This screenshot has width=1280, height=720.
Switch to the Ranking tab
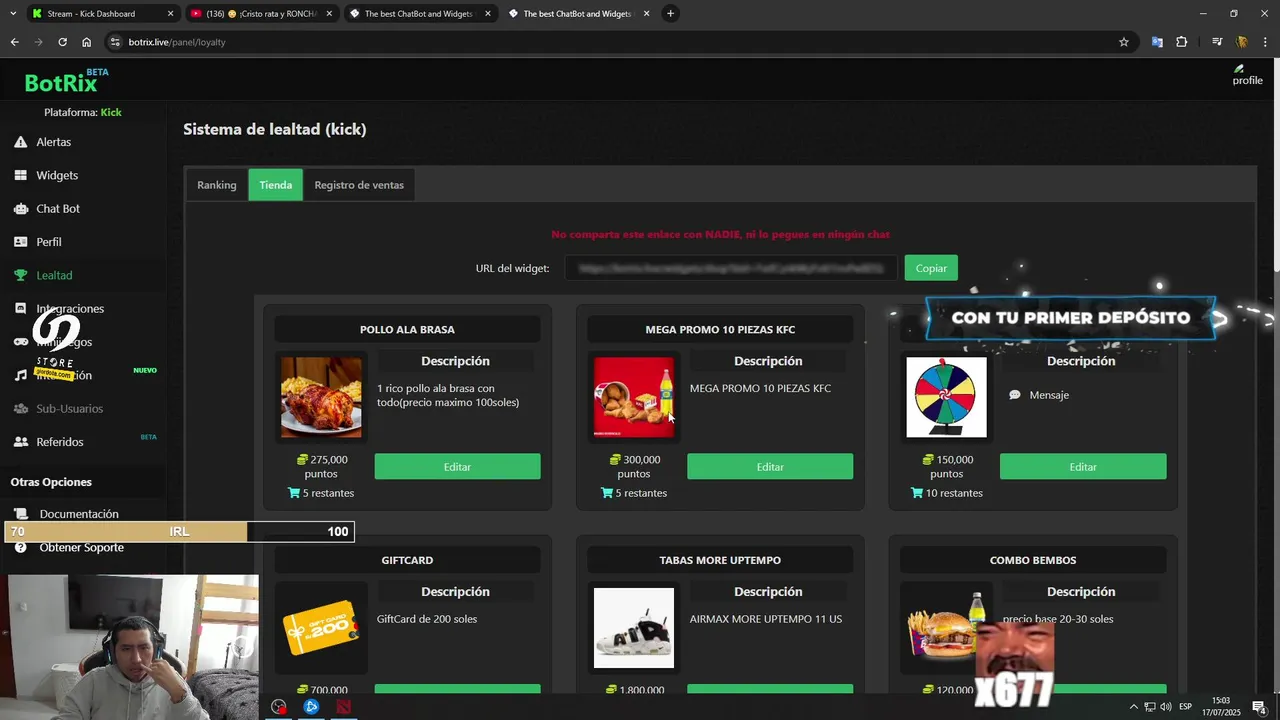tap(216, 185)
